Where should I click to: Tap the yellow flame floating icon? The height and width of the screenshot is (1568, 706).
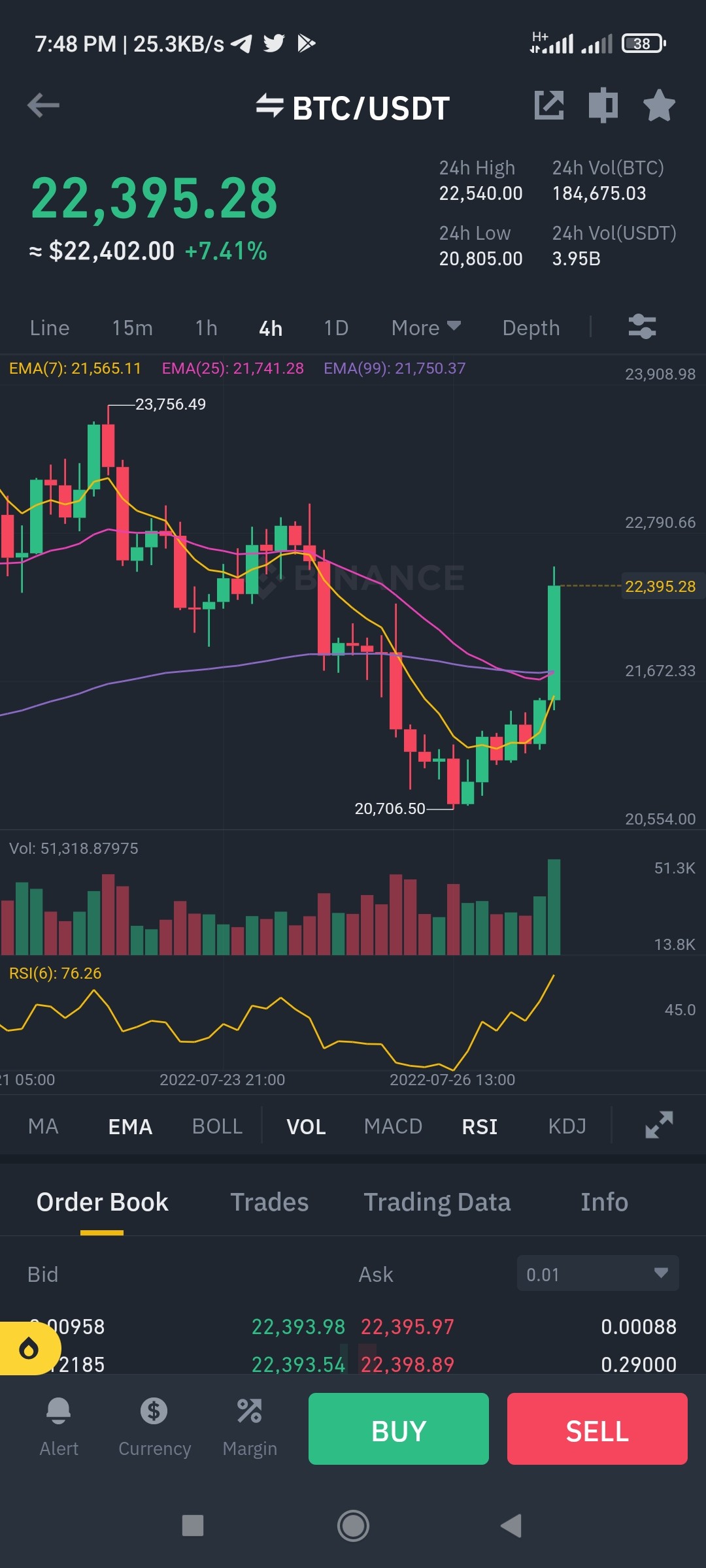(x=29, y=1348)
